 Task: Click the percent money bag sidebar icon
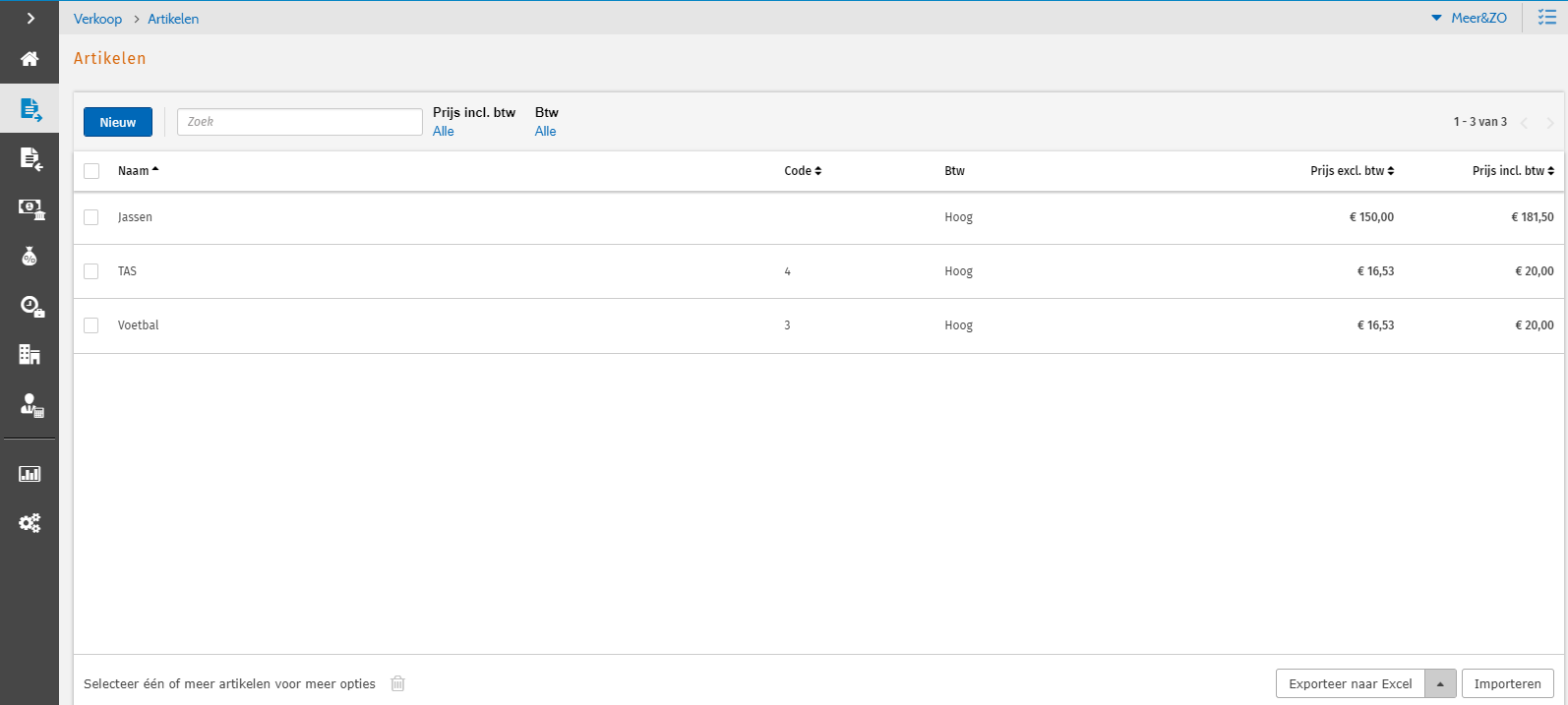coord(30,257)
